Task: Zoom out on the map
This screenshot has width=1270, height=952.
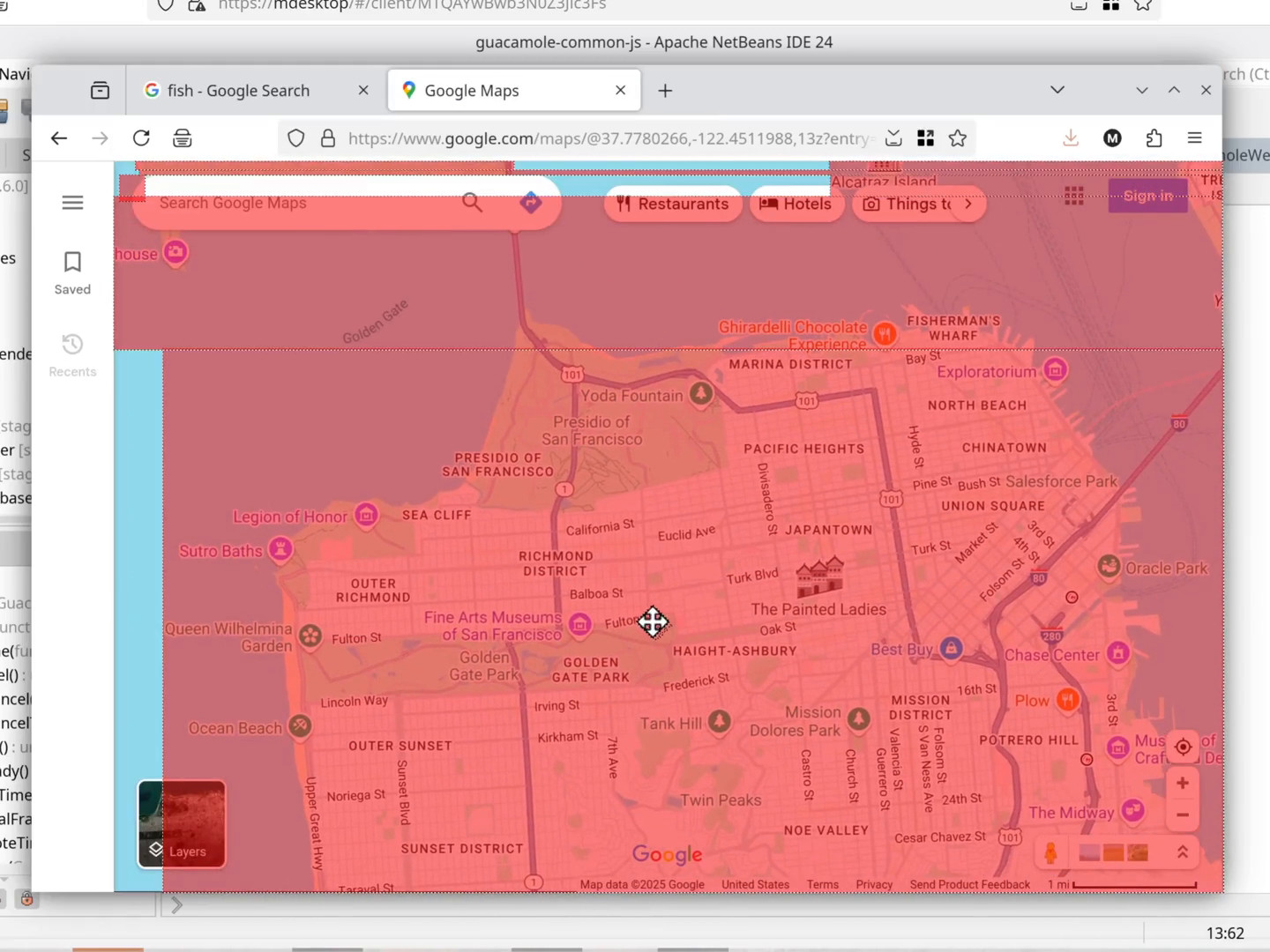Action: point(1183,815)
